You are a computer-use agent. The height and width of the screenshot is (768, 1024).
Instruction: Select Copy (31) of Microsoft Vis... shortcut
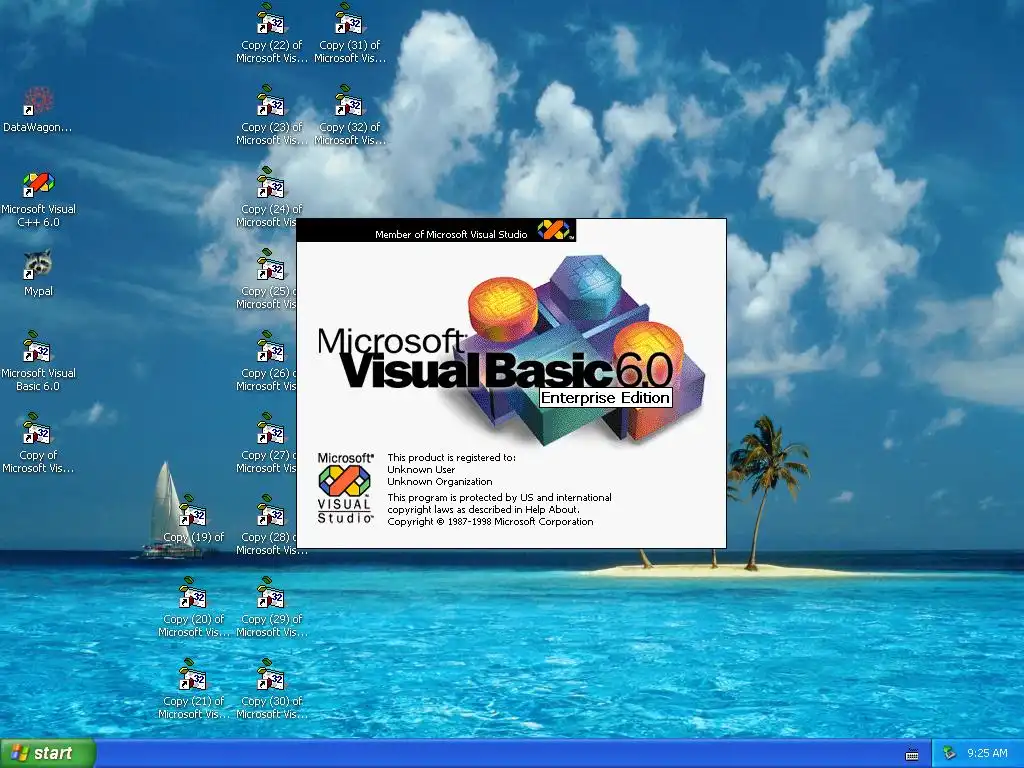click(350, 33)
